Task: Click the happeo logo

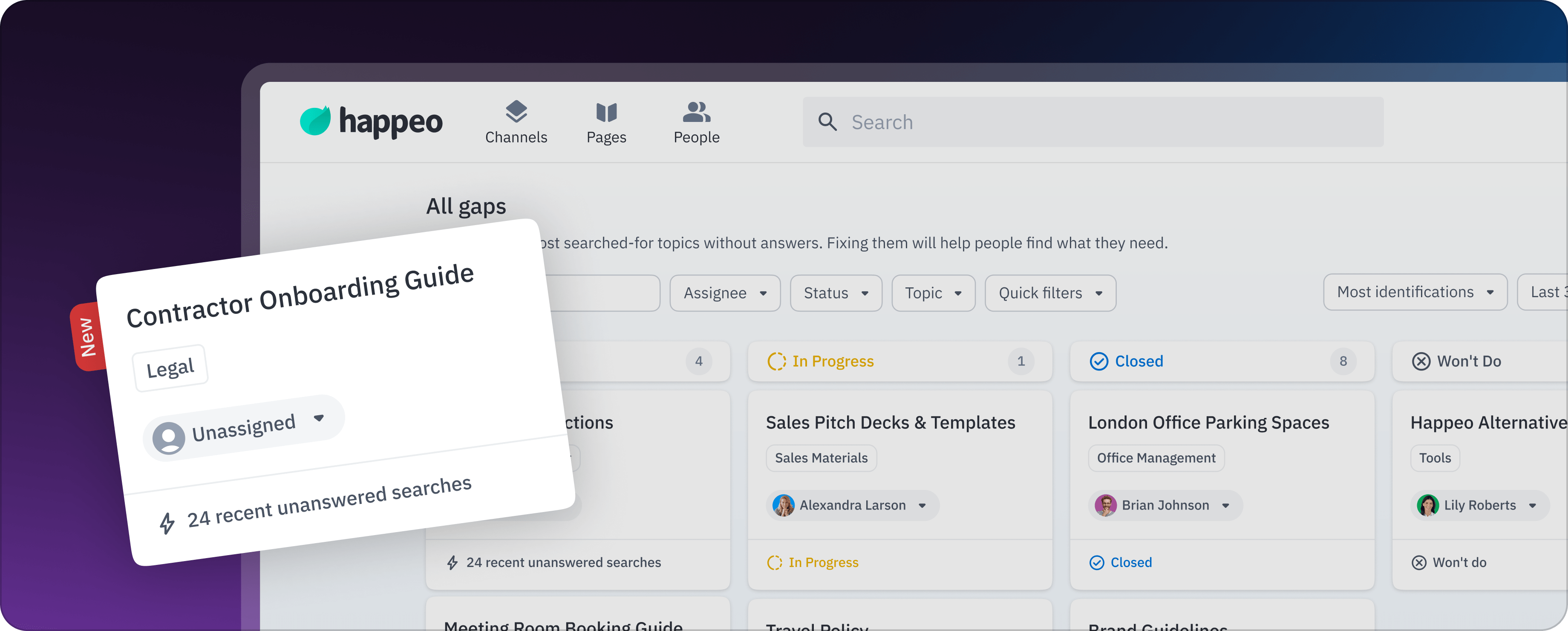Action: pos(371,121)
